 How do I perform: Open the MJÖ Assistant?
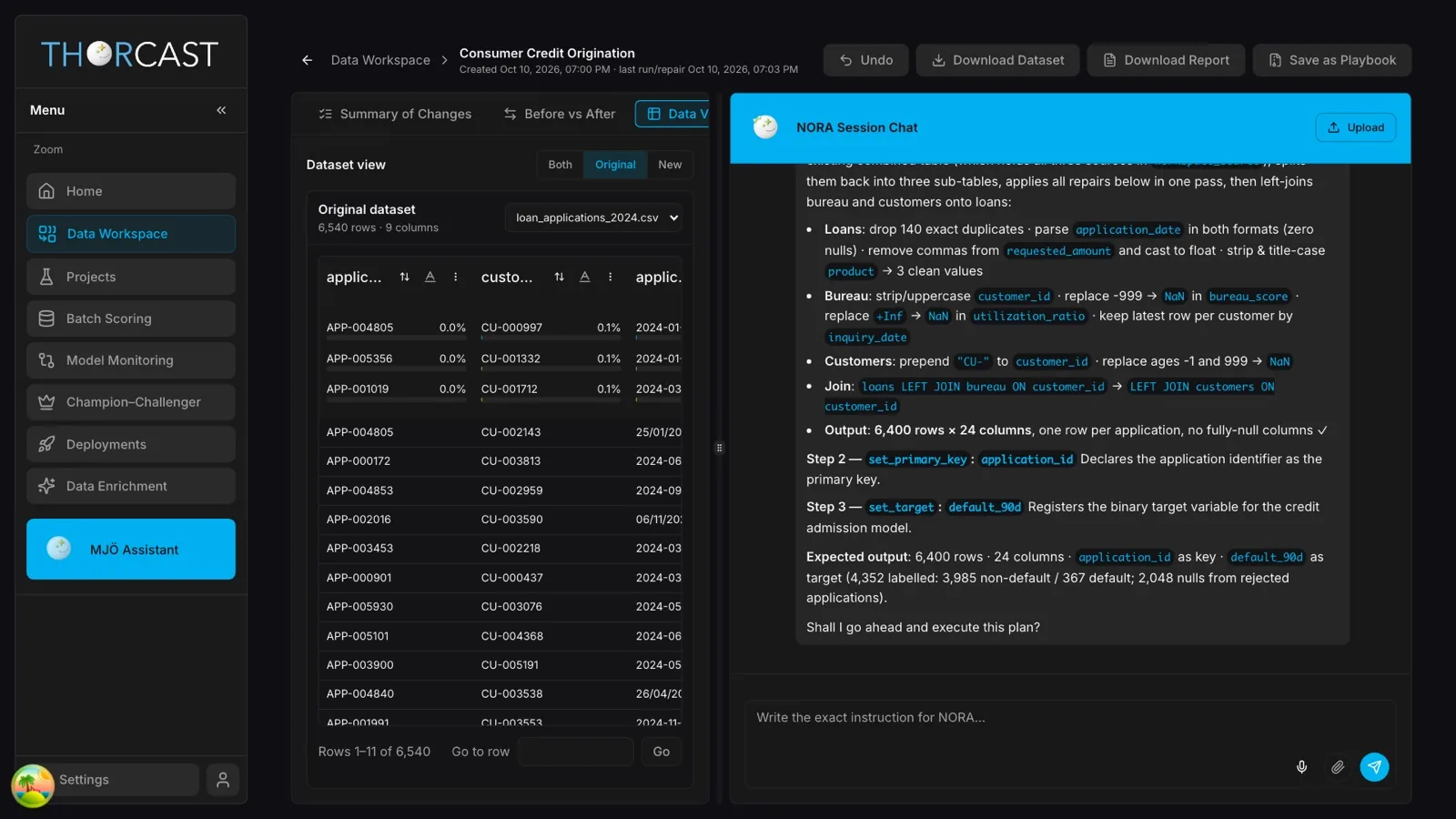(131, 549)
